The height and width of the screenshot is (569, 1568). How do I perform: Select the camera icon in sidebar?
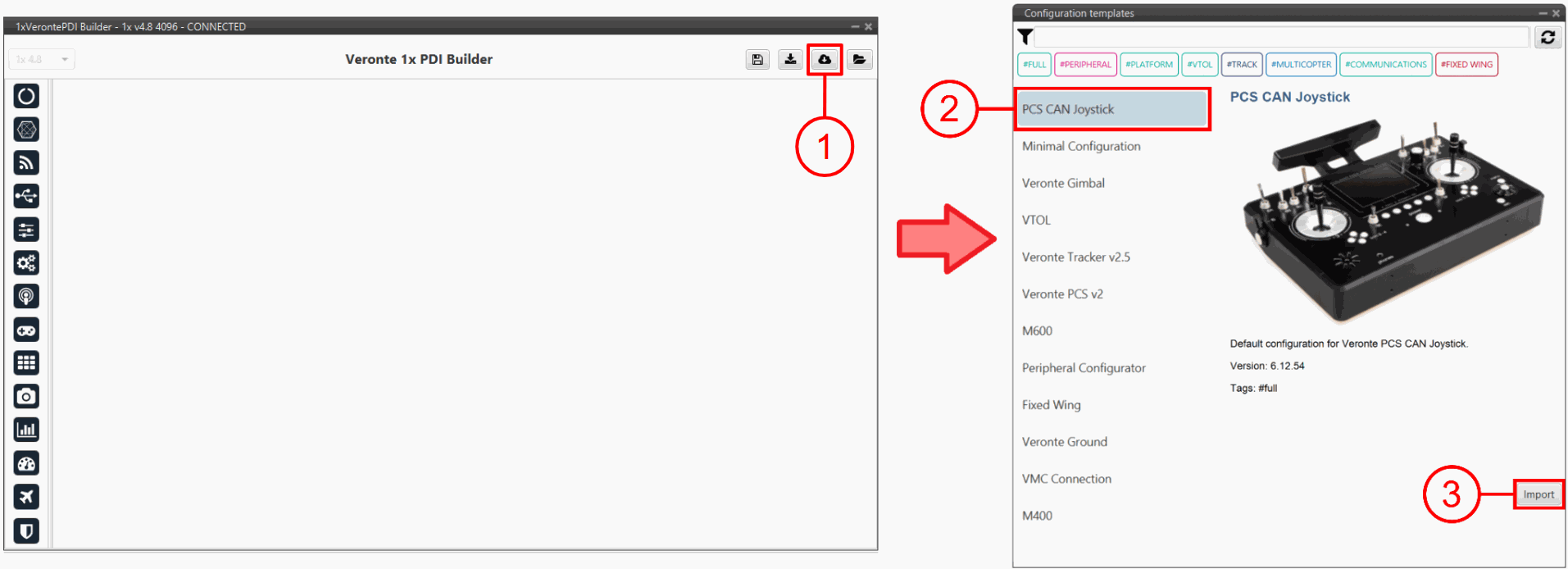26,397
